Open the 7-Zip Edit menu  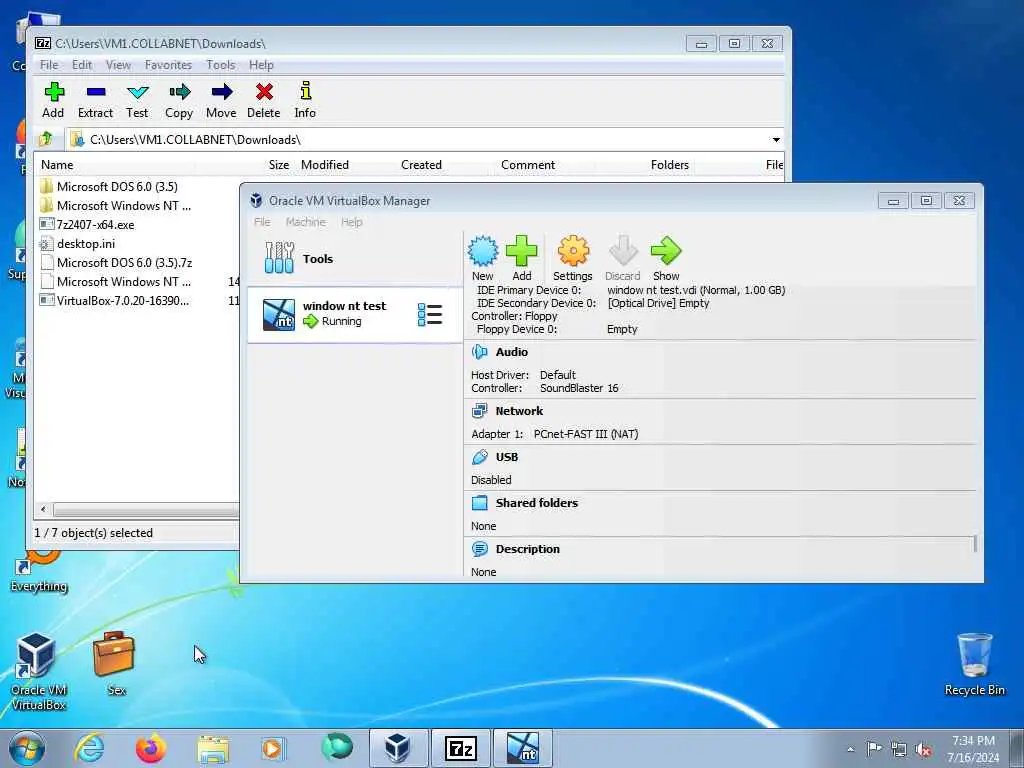[82, 65]
